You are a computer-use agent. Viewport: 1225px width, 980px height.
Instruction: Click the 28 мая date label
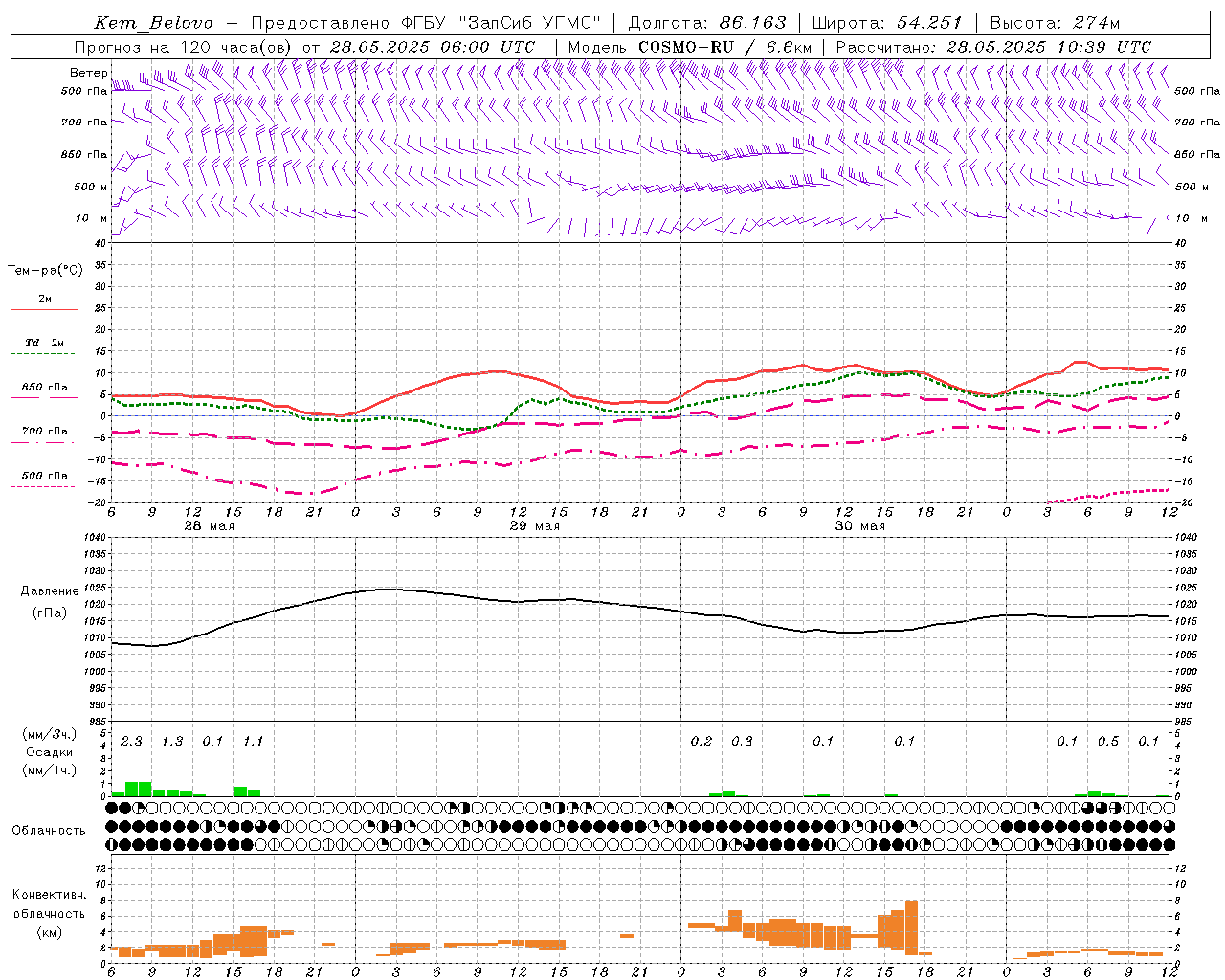point(210,526)
